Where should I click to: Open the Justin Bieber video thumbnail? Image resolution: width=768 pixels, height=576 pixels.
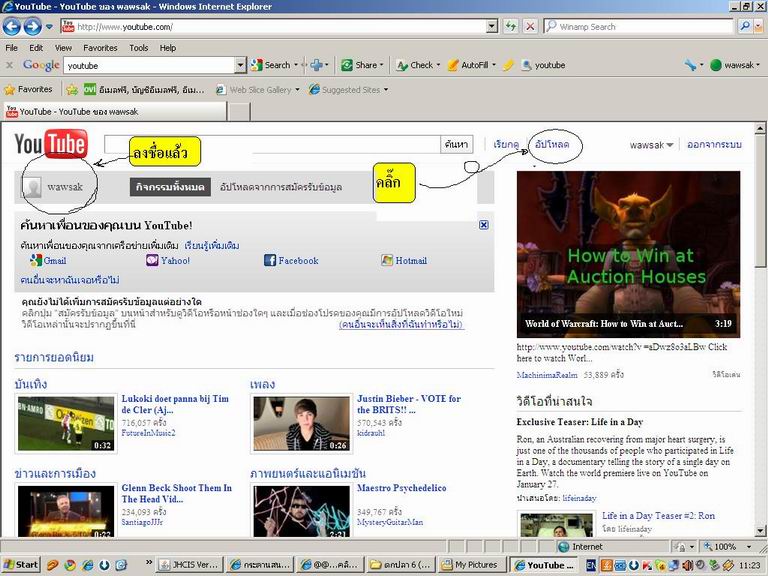pos(302,423)
